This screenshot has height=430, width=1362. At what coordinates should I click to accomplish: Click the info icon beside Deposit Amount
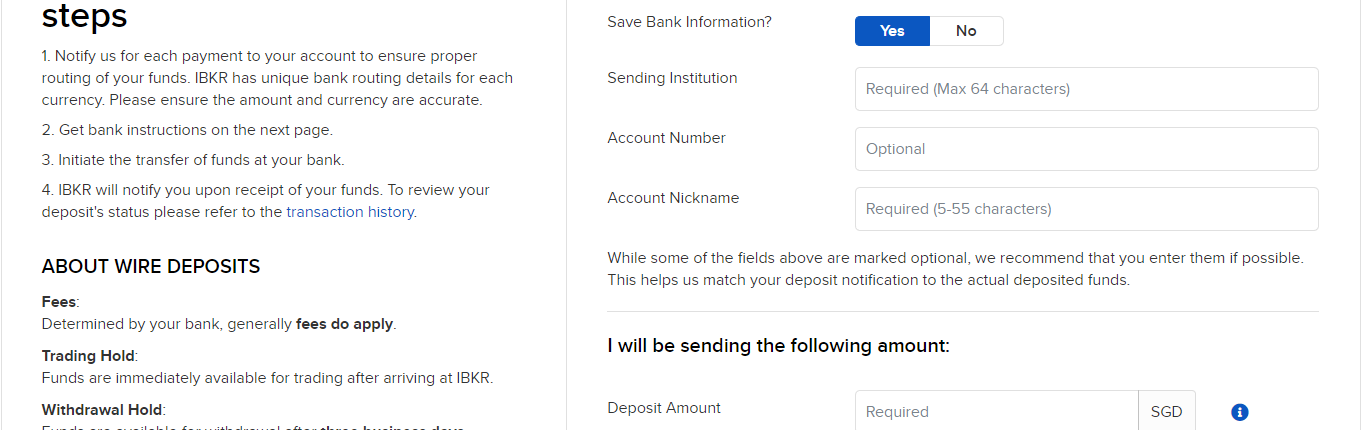click(1240, 412)
